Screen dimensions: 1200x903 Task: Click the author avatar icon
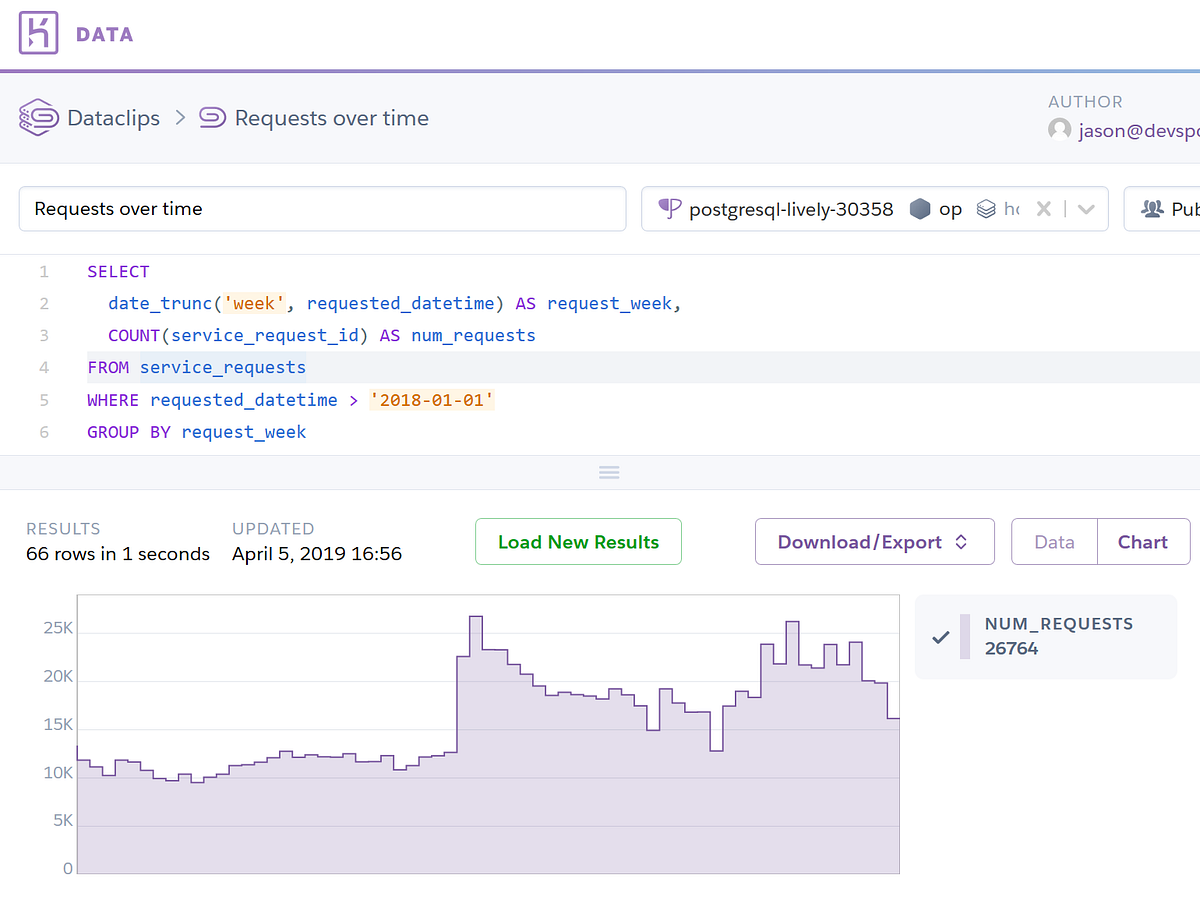[1059, 128]
